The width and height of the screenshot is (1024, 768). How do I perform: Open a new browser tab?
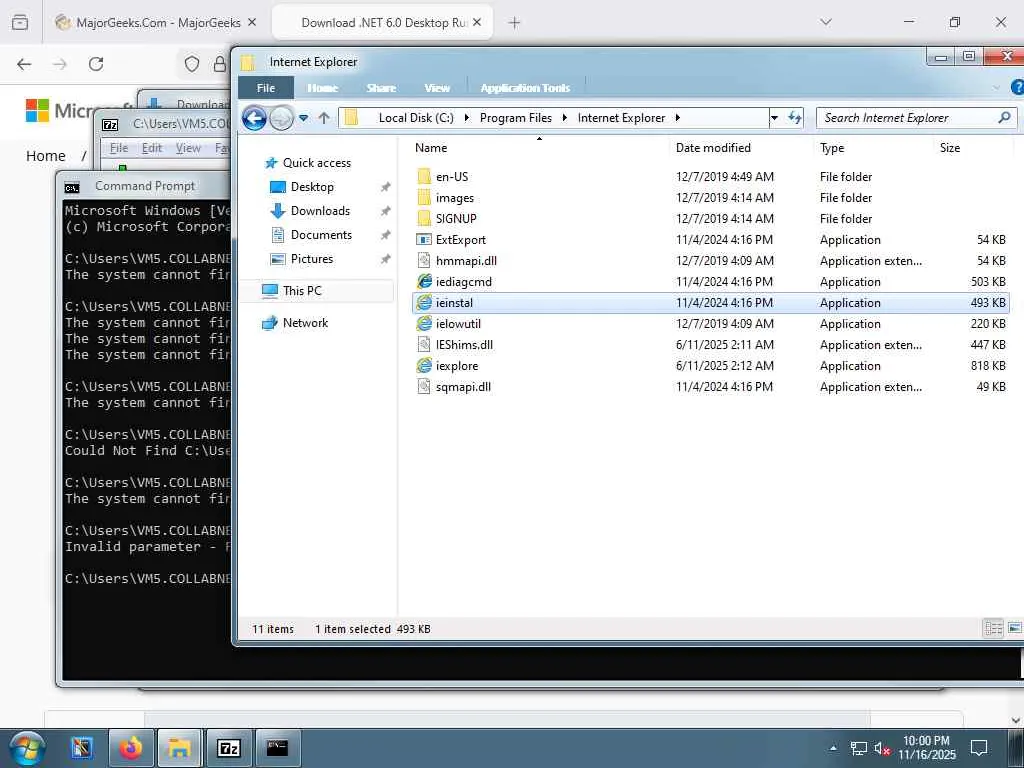pyautogui.click(x=515, y=23)
